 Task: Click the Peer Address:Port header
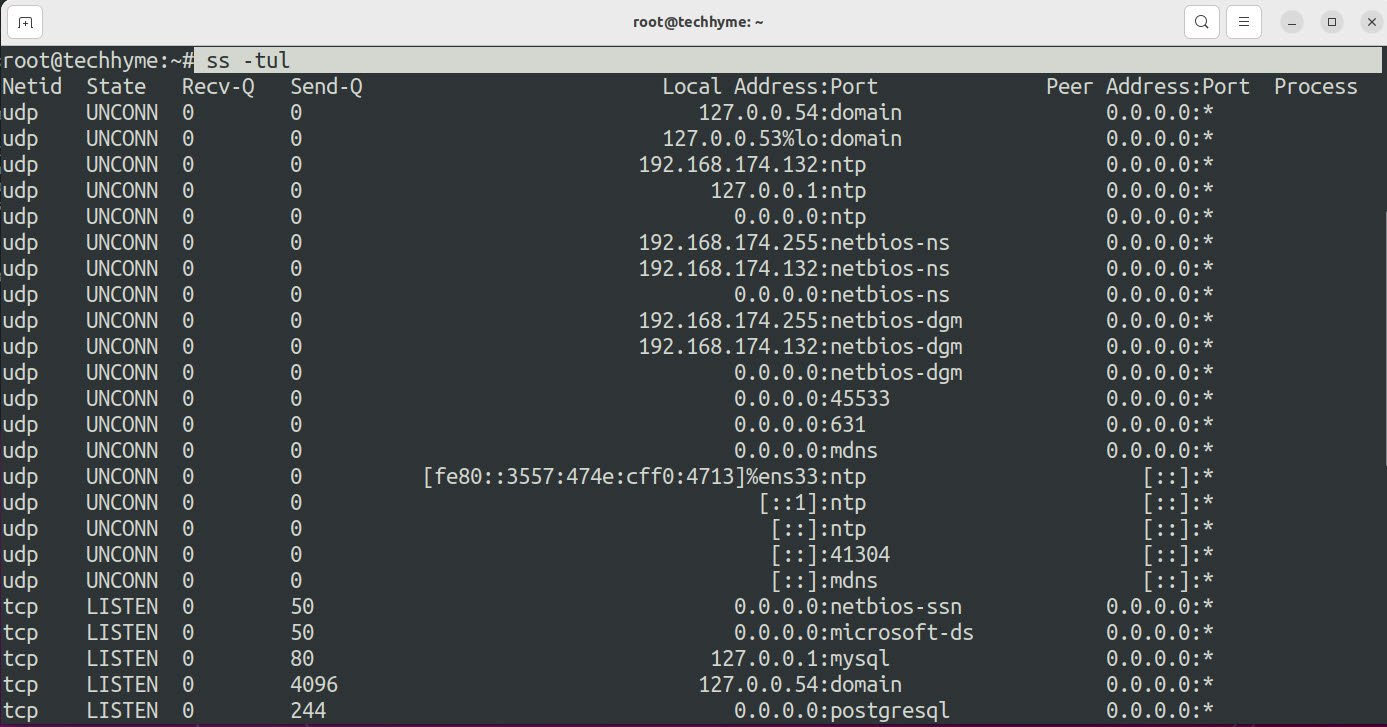coord(1148,87)
